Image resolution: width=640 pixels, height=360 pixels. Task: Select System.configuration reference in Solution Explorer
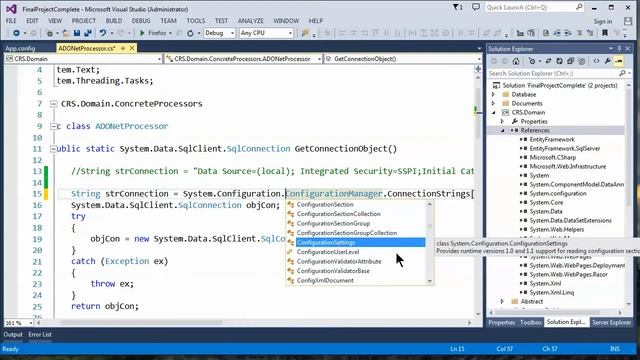tap(558, 194)
